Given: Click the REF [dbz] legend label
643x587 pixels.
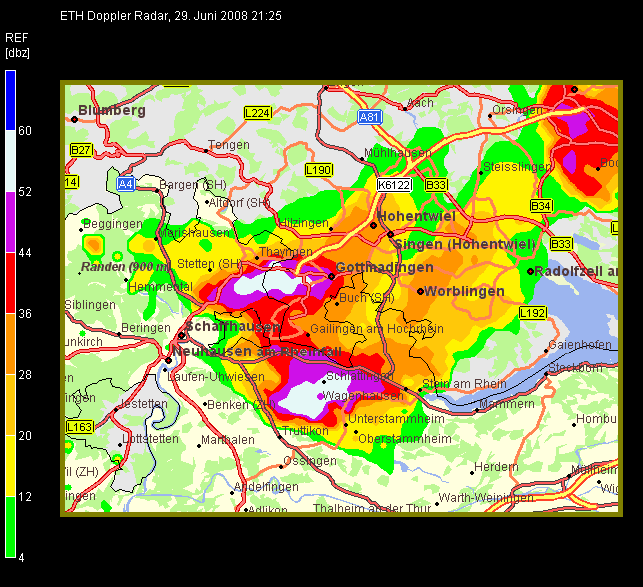Looking at the screenshot, I should [17, 45].
